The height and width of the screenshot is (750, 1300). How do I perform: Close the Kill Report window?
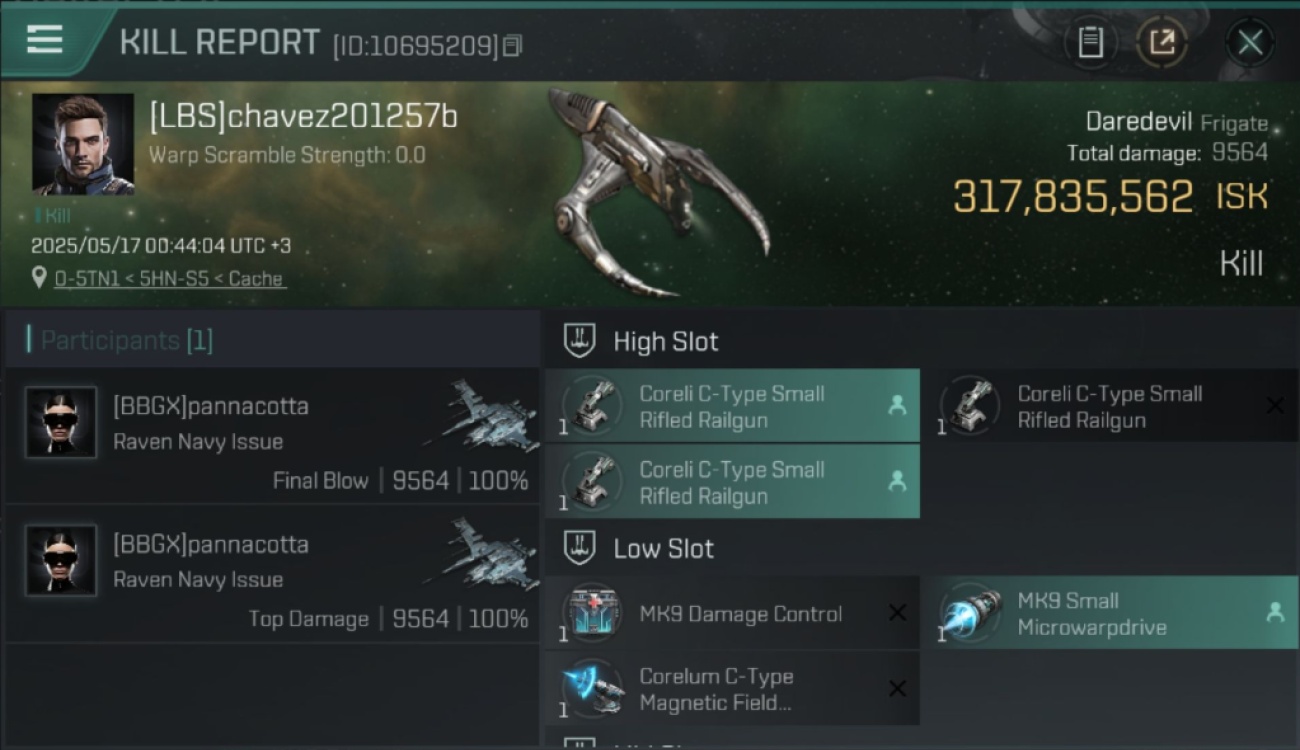[1249, 42]
